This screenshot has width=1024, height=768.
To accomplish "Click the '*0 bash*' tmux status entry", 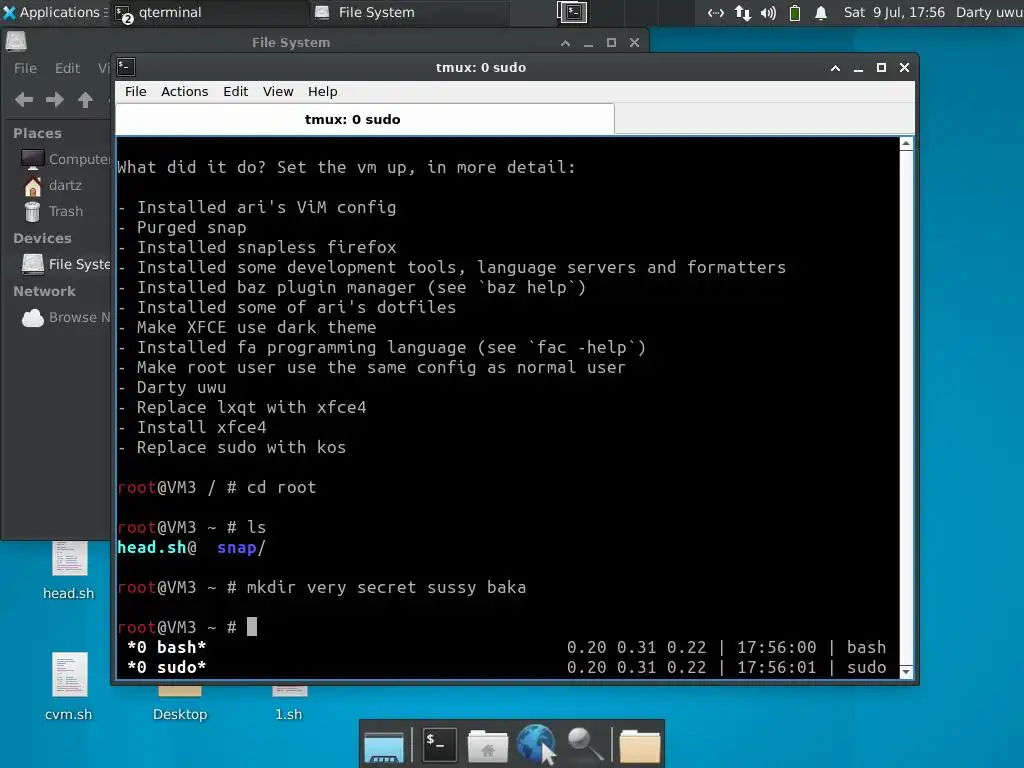I will (167, 647).
